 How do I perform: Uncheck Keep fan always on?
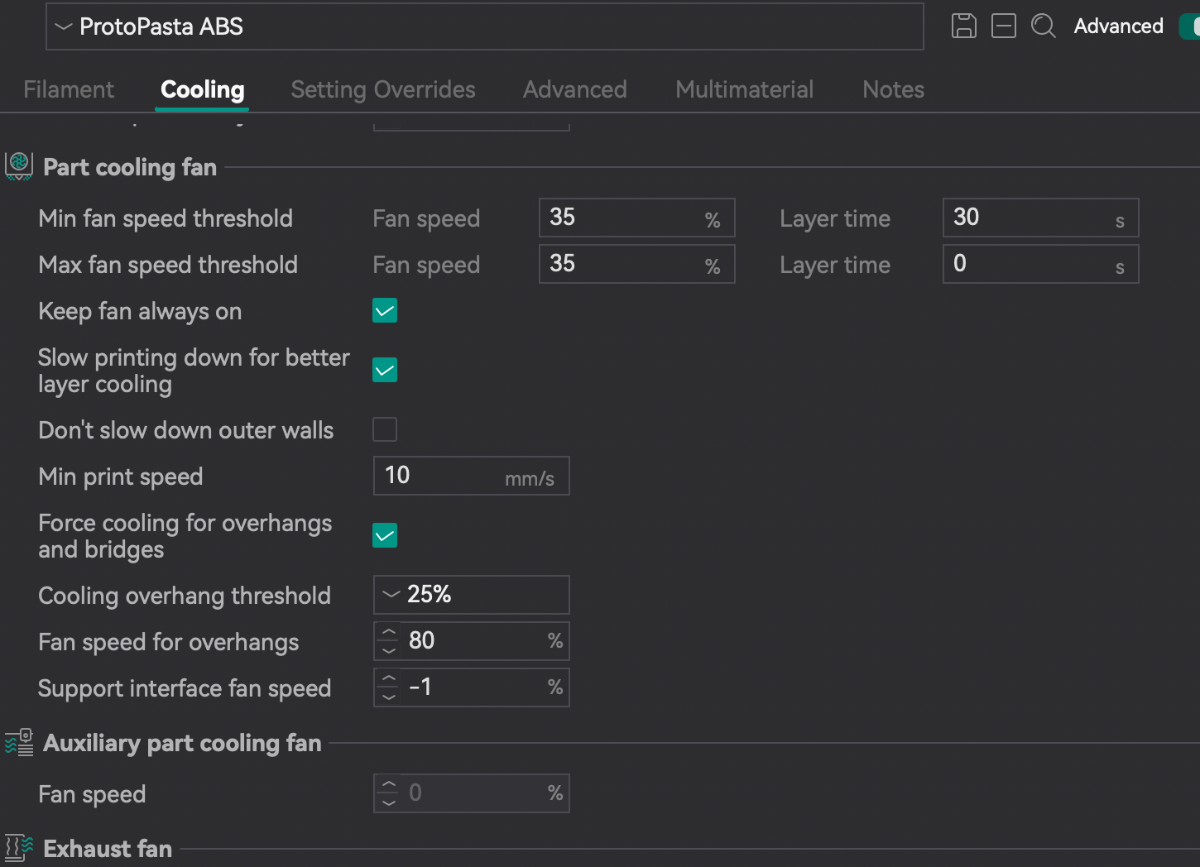coord(385,311)
